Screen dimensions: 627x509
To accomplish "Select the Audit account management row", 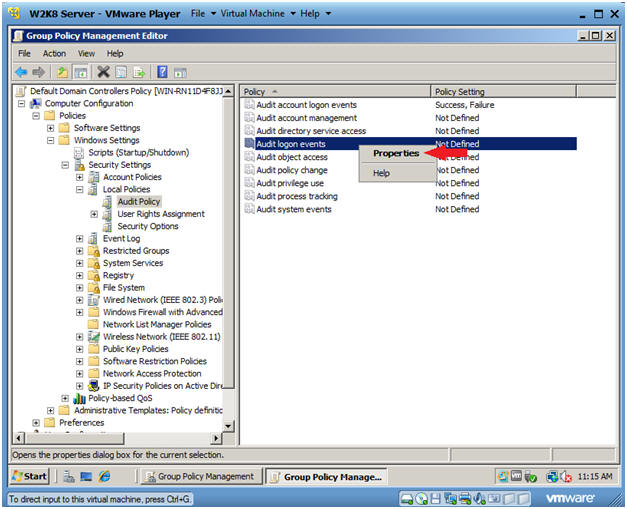I will coord(410,118).
